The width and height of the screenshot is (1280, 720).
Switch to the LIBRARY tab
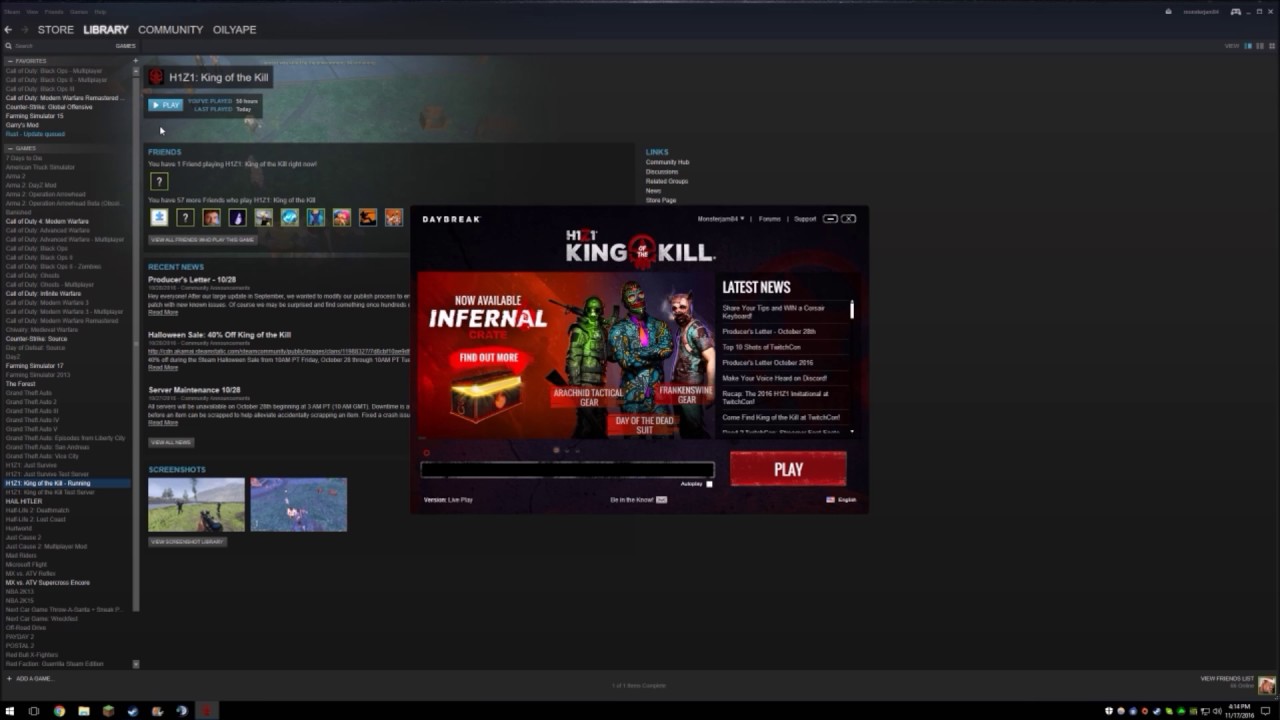(106, 30)
